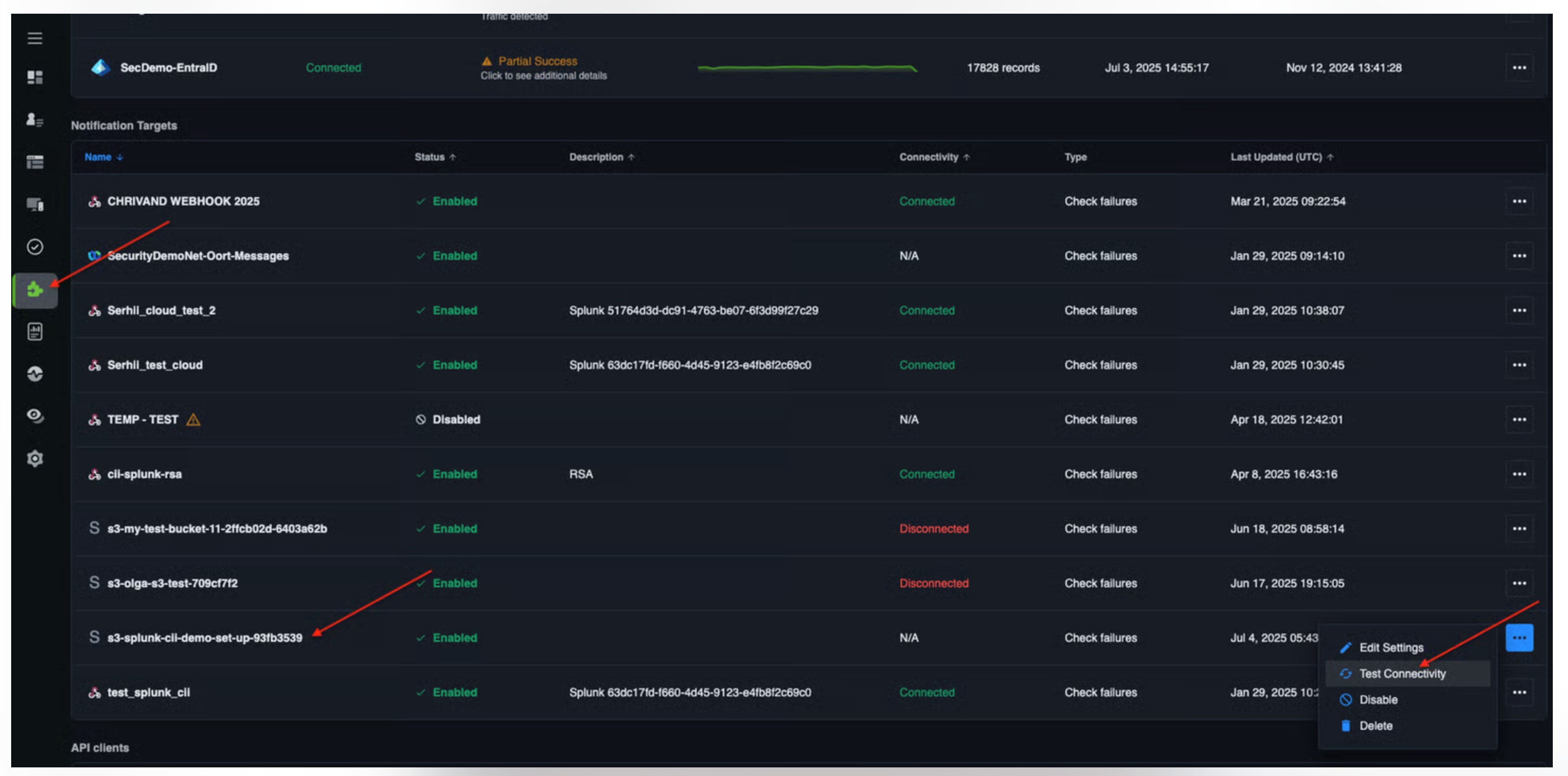Open the settings gear in the sidebar
1568x776 pixels.
pyautogui.click(x=34, y=458)
